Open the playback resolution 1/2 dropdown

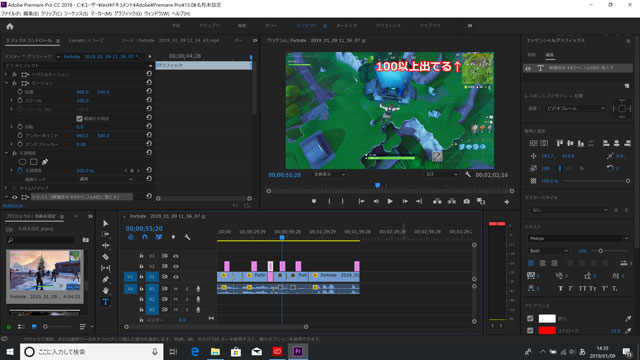[x=442, y=174]
